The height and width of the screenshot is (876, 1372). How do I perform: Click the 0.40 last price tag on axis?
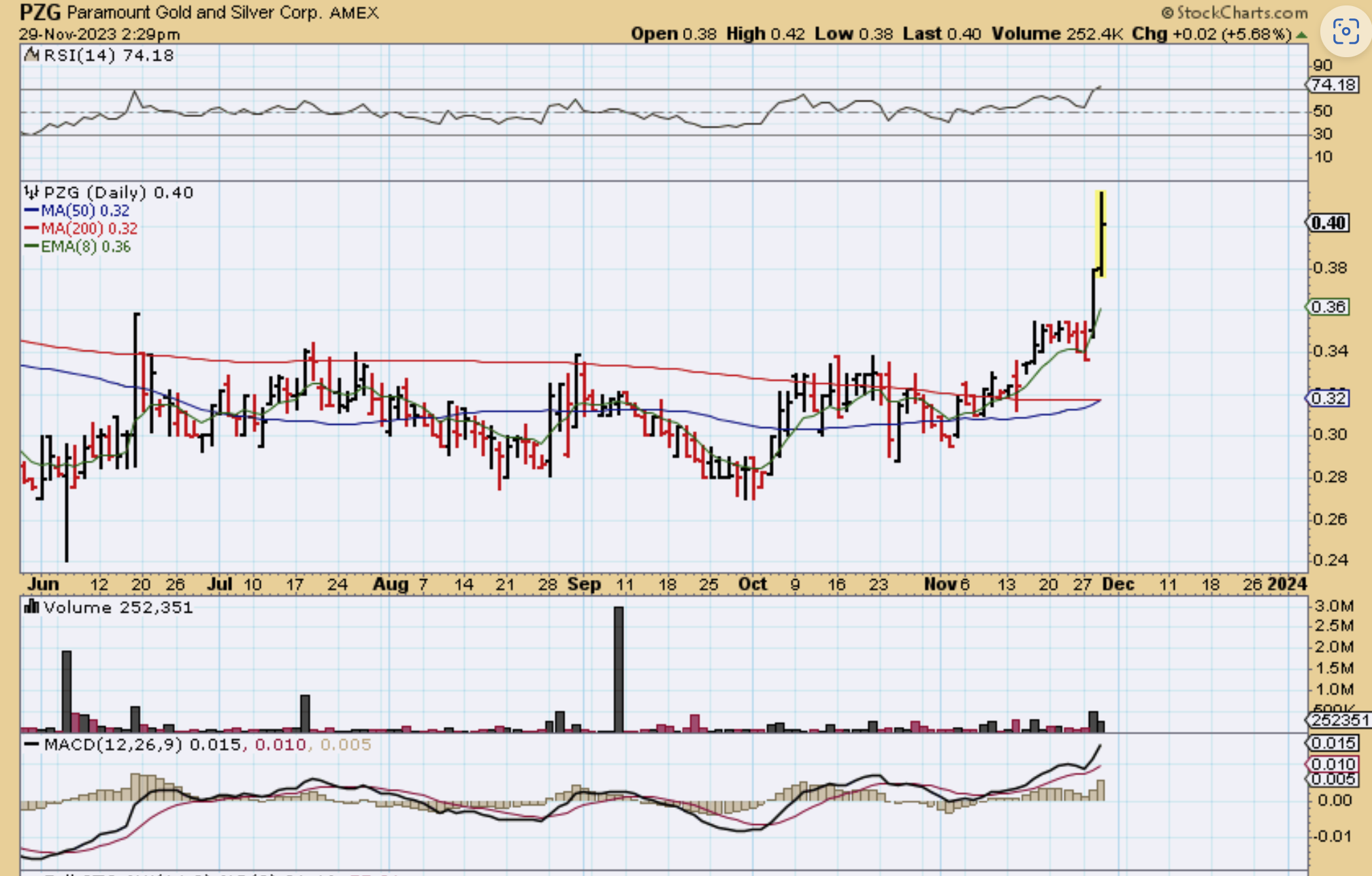1328,223
